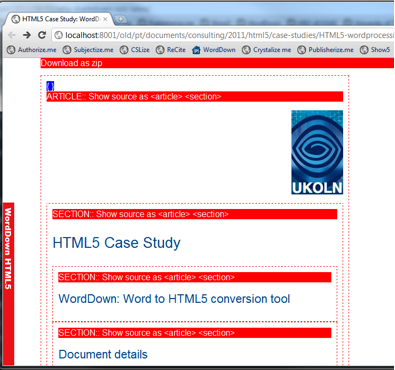The image size is (395, 370).
Task: Click the ReCite bookmark globe icon
Action: (x=160, y=50)
